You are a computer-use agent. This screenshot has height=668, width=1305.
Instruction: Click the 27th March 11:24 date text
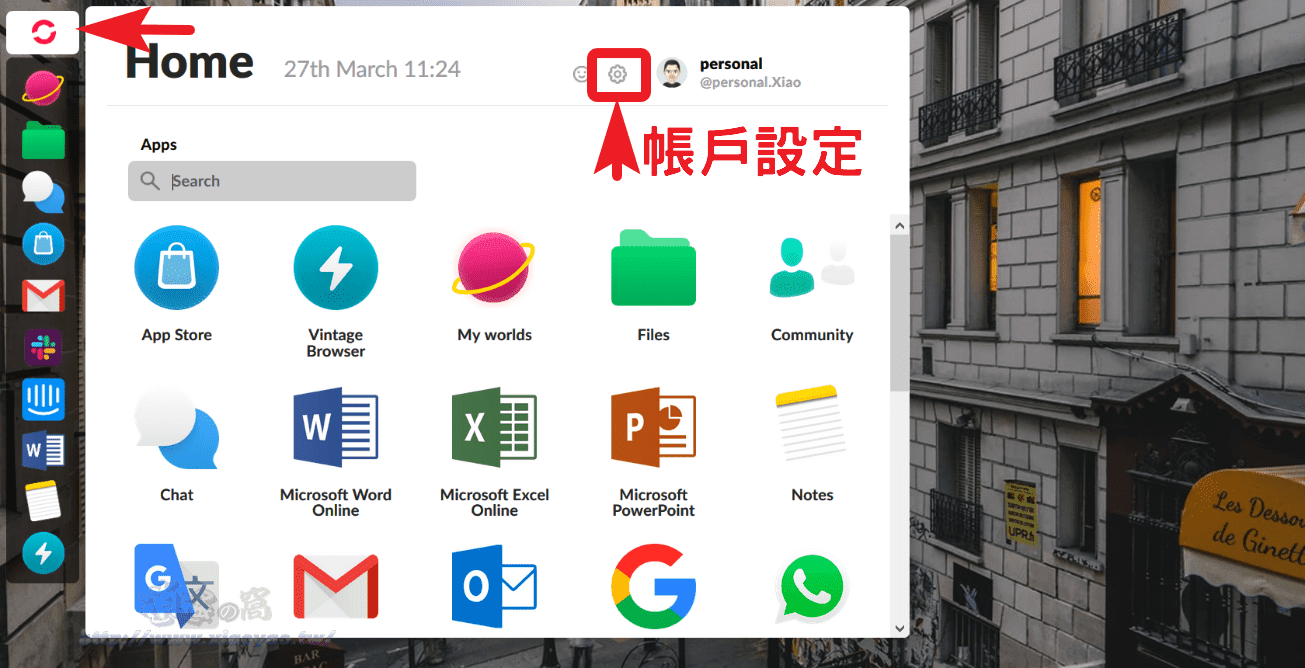[372, 69]
